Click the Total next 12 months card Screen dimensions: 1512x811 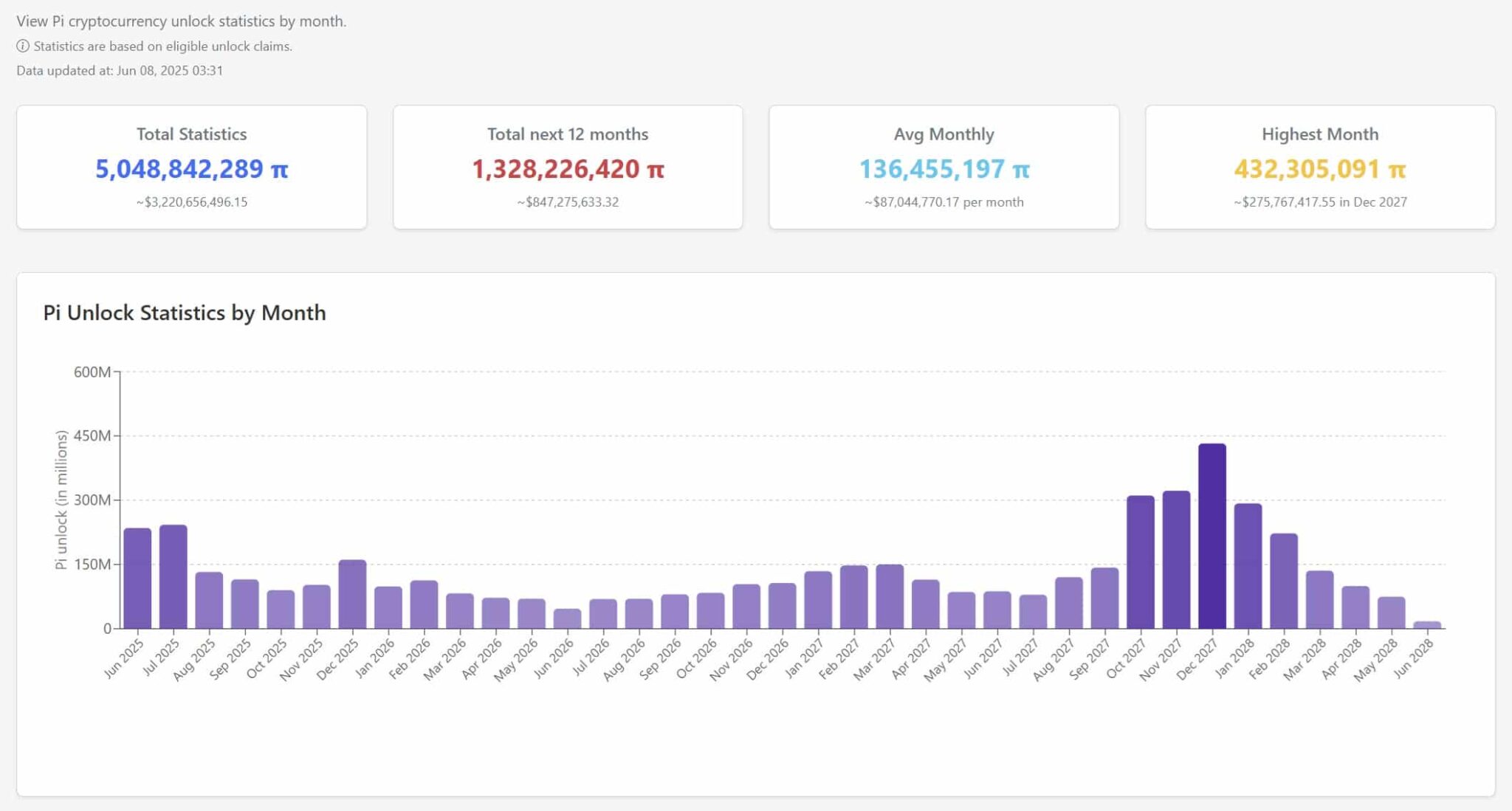point(568,167)
